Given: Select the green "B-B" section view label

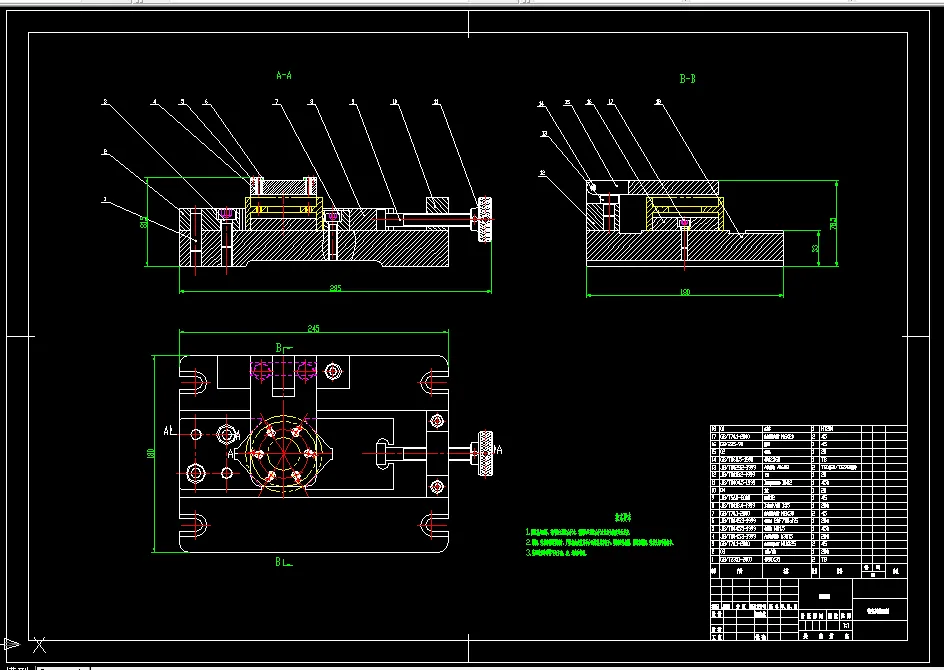Looking at the screenshot, I should tap(688, 78).
